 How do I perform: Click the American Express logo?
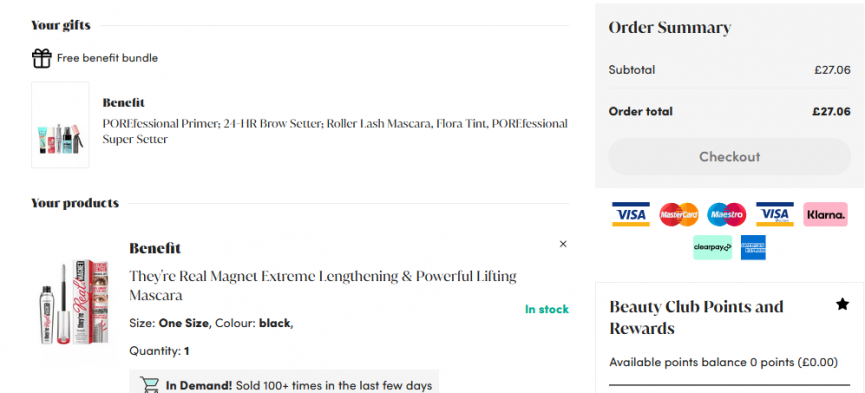(x=753, y=247)
